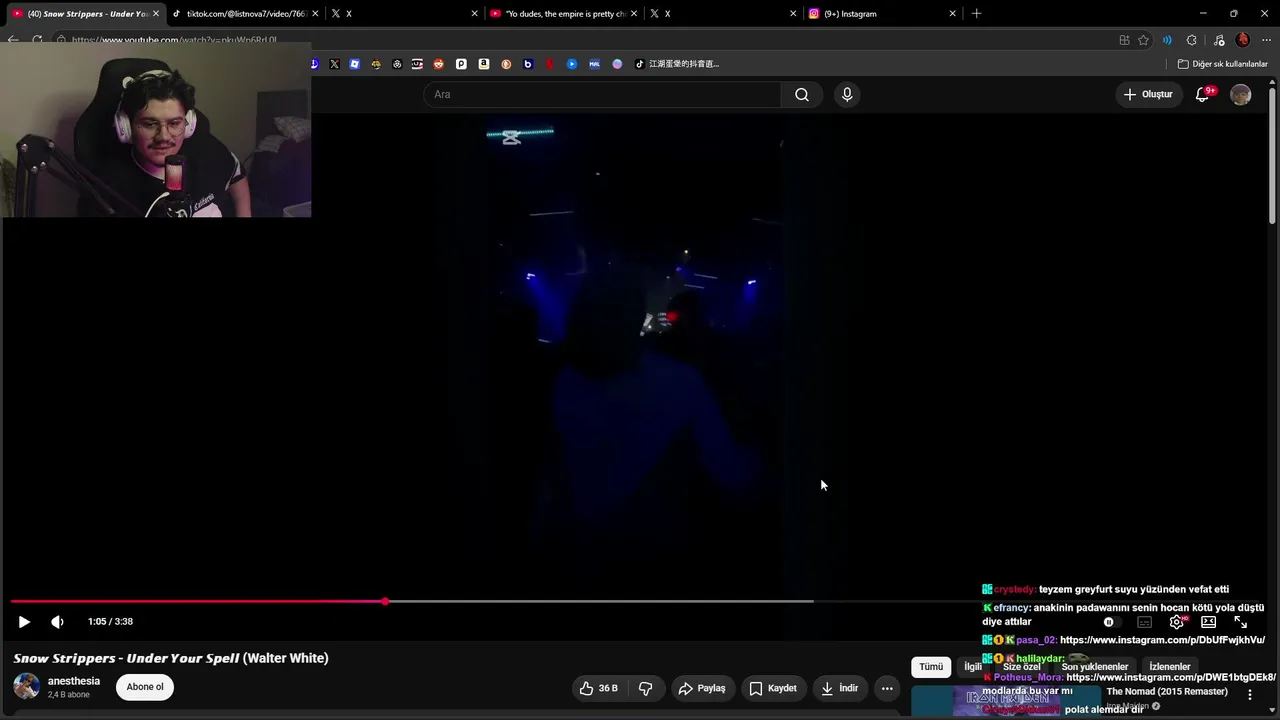Open the browser profile avatar

click(x=1243, y=40)
